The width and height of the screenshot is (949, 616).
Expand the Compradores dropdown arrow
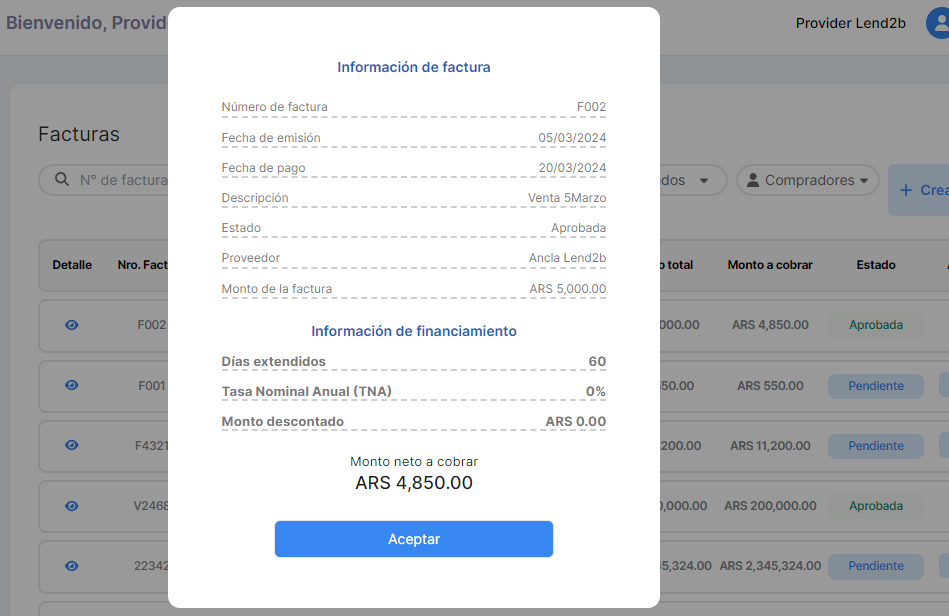(x=864, y=181)
